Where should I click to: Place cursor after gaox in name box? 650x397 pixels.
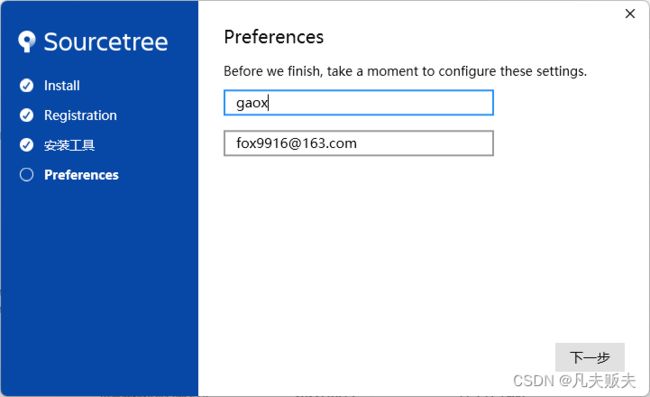[x=269, y=103]
